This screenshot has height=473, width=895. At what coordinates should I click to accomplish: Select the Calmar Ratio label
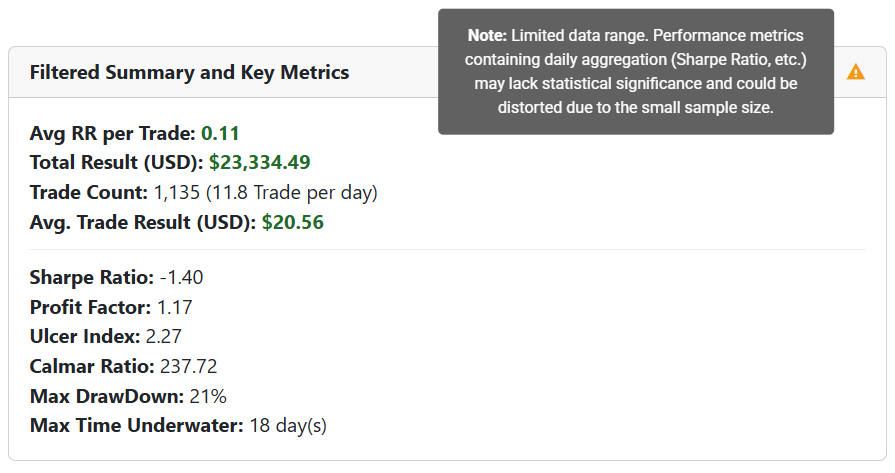pos(92,366)
